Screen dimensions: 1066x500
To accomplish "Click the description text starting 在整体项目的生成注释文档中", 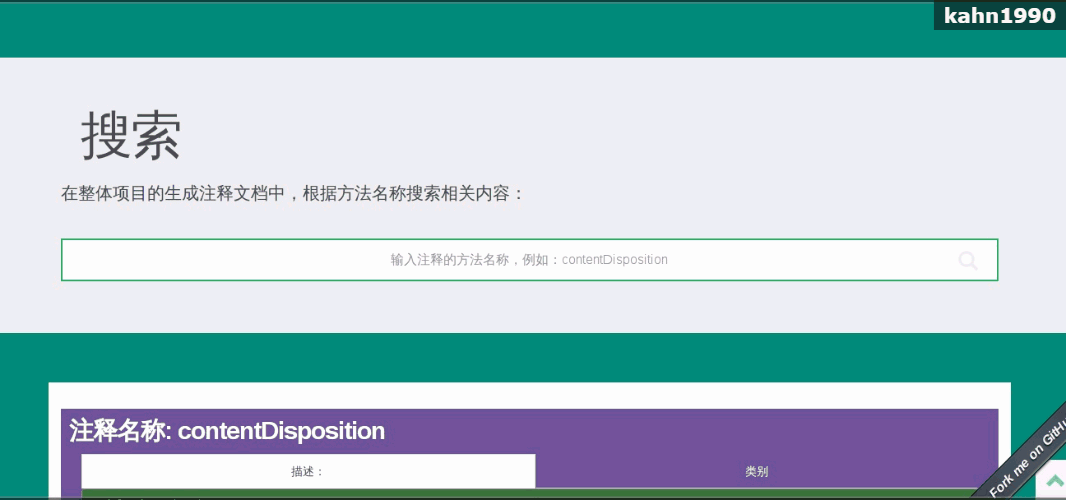I will pyautogui.click(x=293, y=194).
